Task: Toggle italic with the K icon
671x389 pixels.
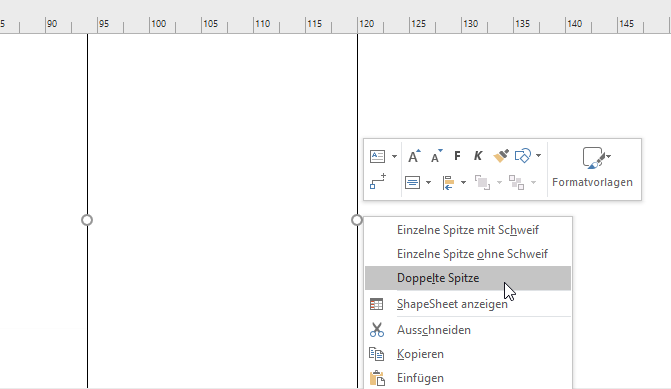Action: coord(478,156)
